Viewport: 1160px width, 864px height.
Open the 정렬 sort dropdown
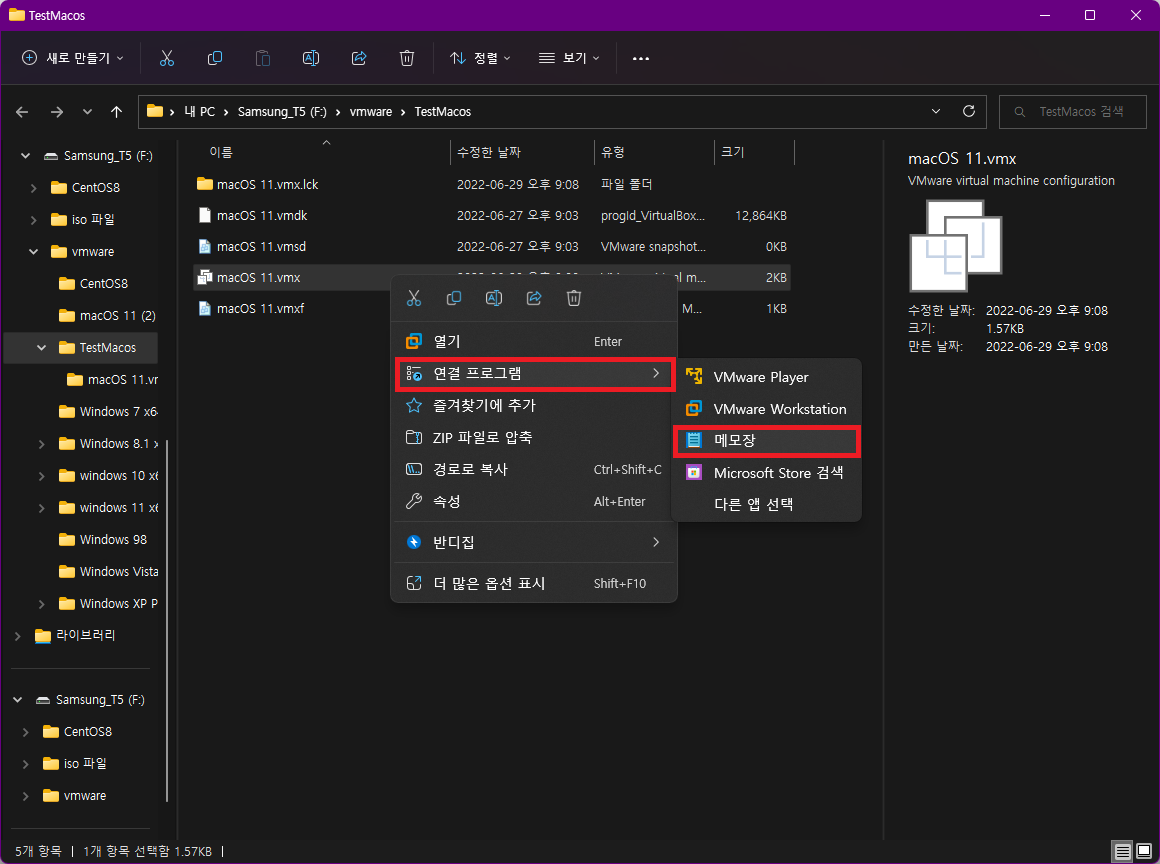[481, 58]
